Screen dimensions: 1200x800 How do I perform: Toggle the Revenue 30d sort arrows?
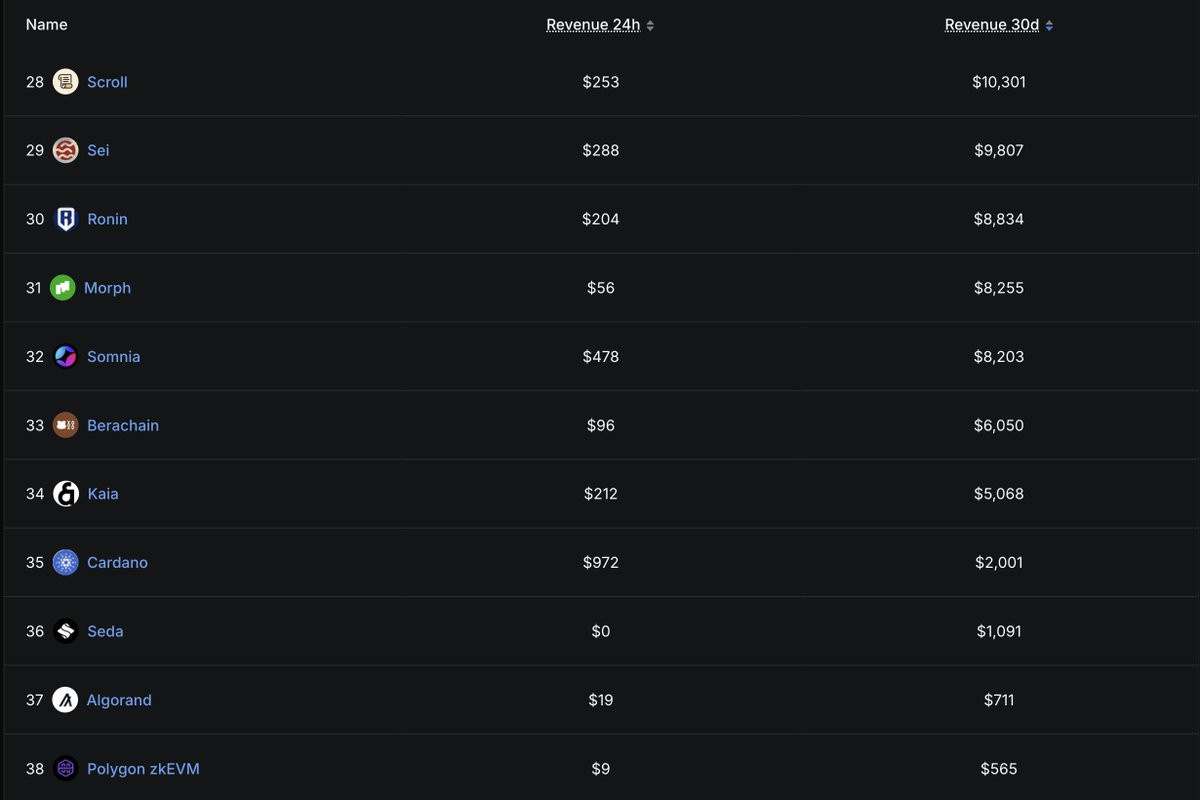coord(1049,26)
